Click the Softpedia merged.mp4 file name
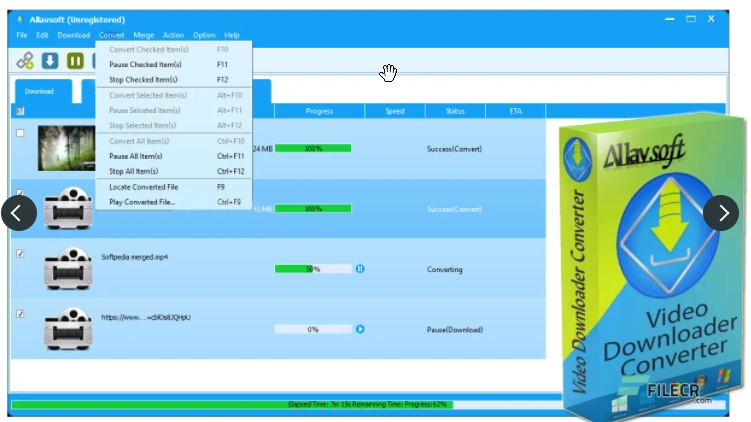 click(135, 257)
